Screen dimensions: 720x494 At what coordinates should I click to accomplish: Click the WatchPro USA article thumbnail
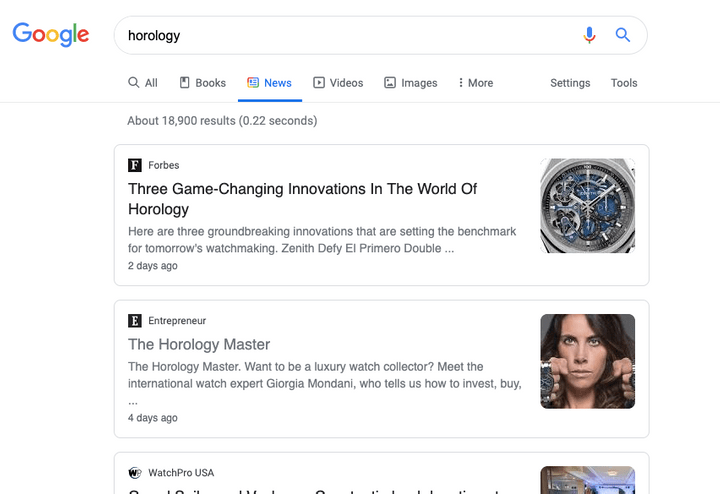click(x=587, y=480)
